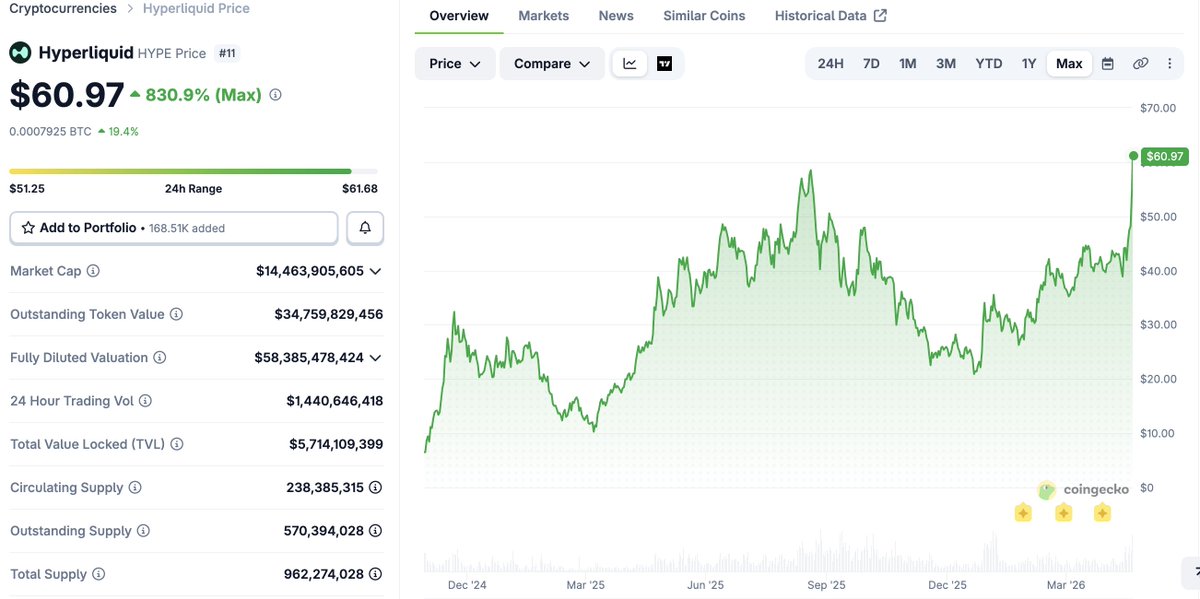Click first yellow event marker under chart
The image size is (1200, 599).
coord(1023,513)
